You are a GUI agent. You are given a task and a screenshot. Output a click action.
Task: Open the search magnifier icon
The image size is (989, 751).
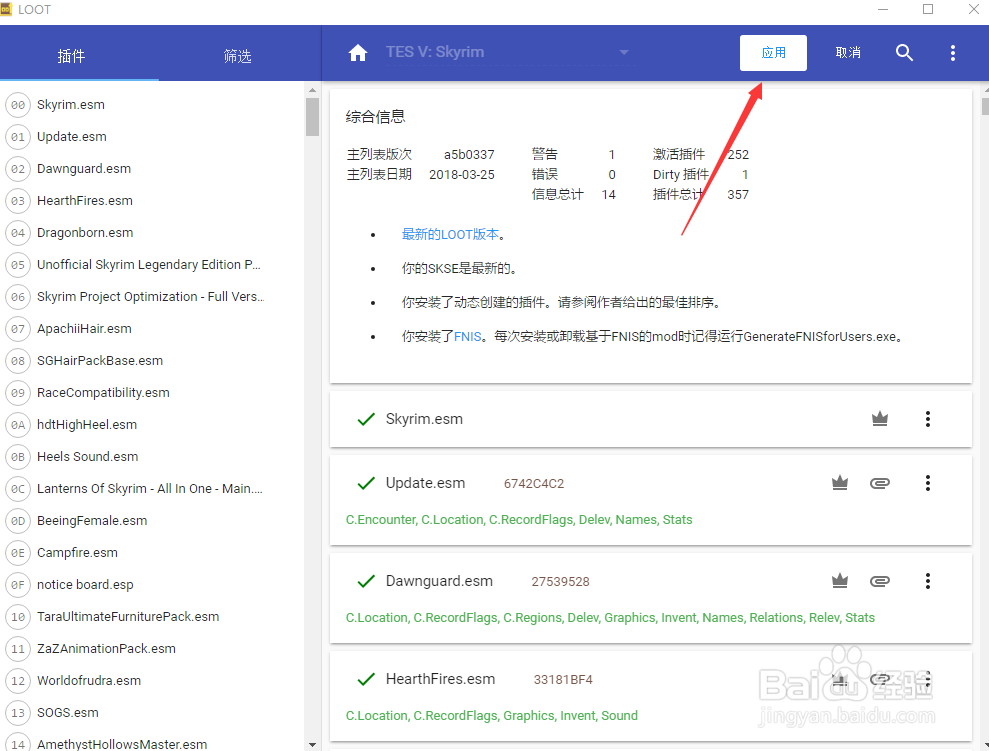click(904, 53)
